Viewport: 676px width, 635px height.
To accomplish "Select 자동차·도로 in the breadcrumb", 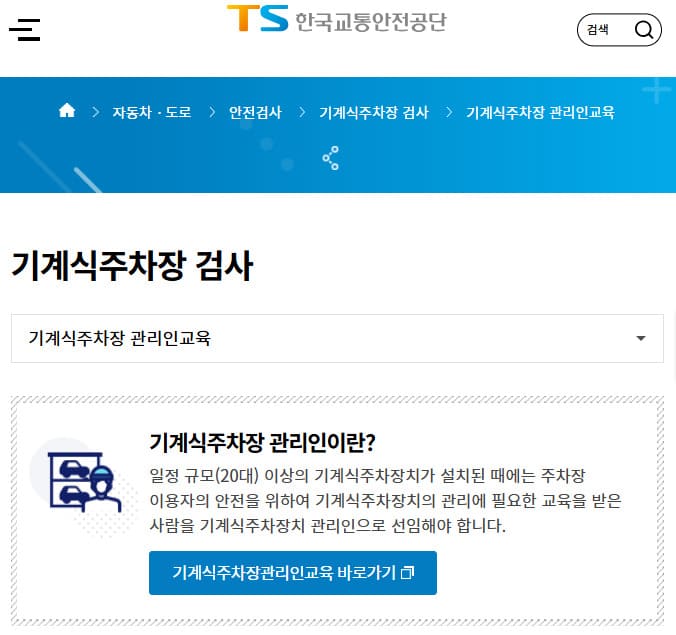I will pos(152,112).
